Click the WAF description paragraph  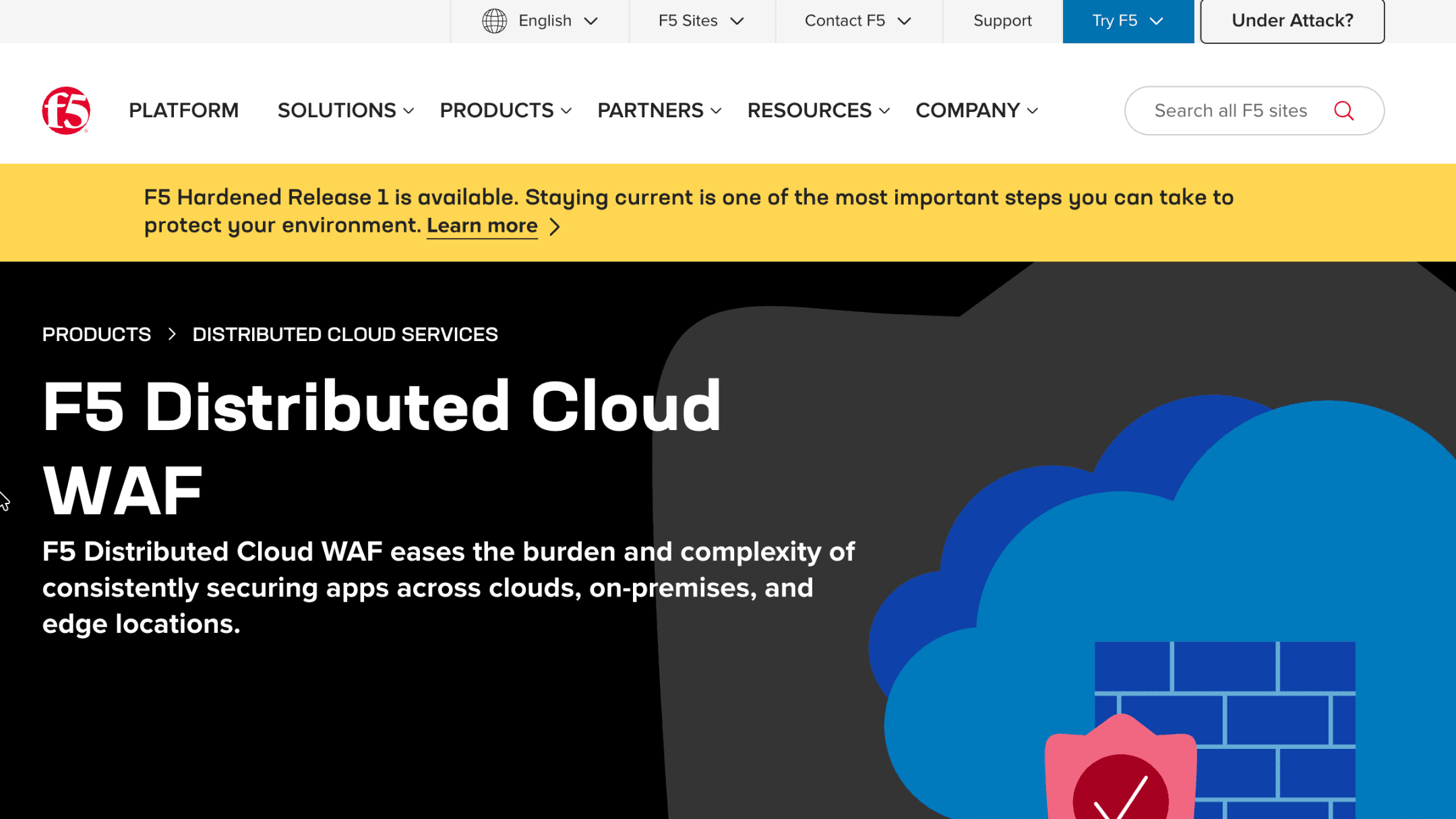tap(448, 588)
